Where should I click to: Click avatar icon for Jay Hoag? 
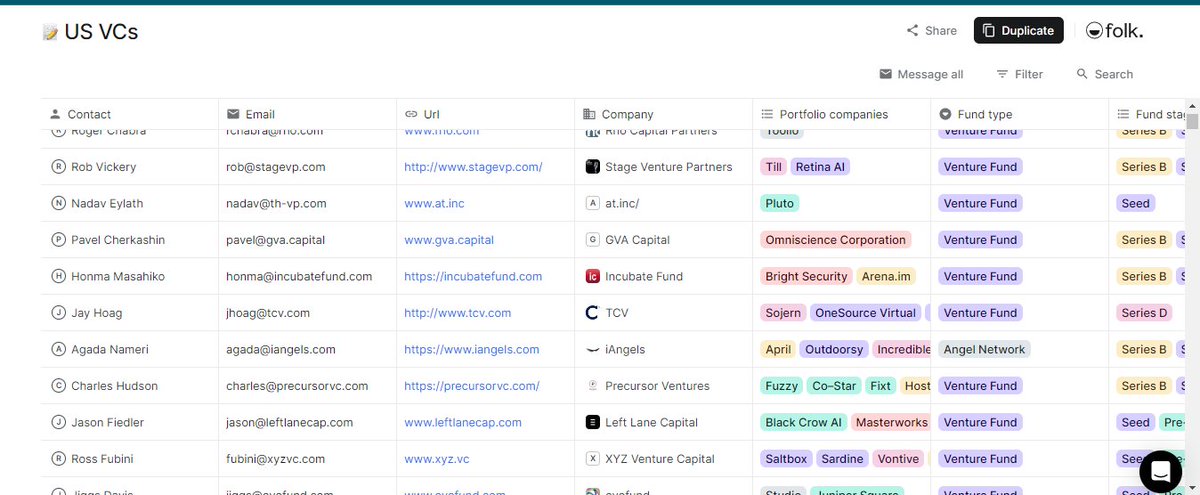57,313
